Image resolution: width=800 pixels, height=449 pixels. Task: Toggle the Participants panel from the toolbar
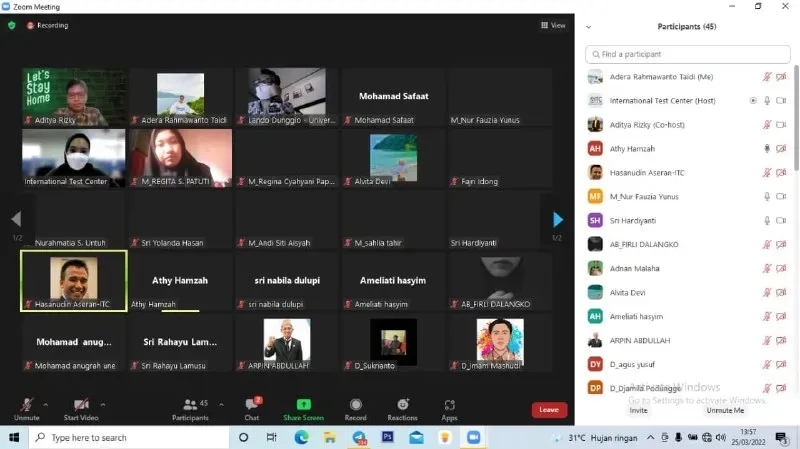(x=189, y=405)
